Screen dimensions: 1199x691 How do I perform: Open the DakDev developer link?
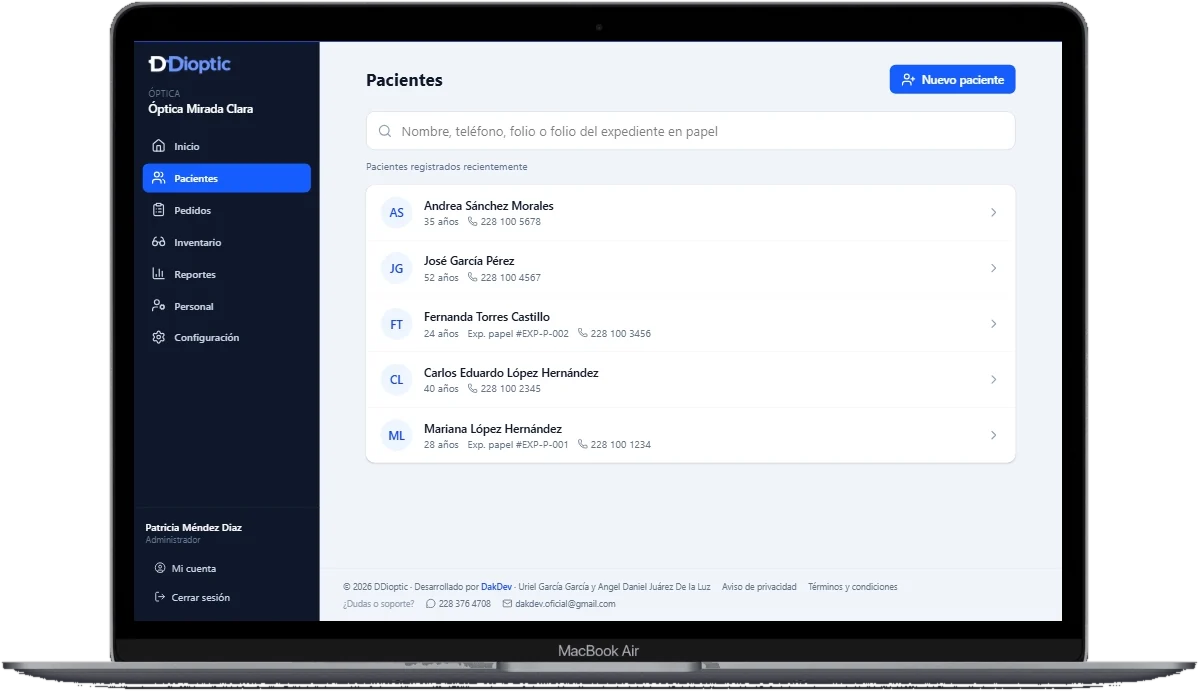[x=496, y=587]
